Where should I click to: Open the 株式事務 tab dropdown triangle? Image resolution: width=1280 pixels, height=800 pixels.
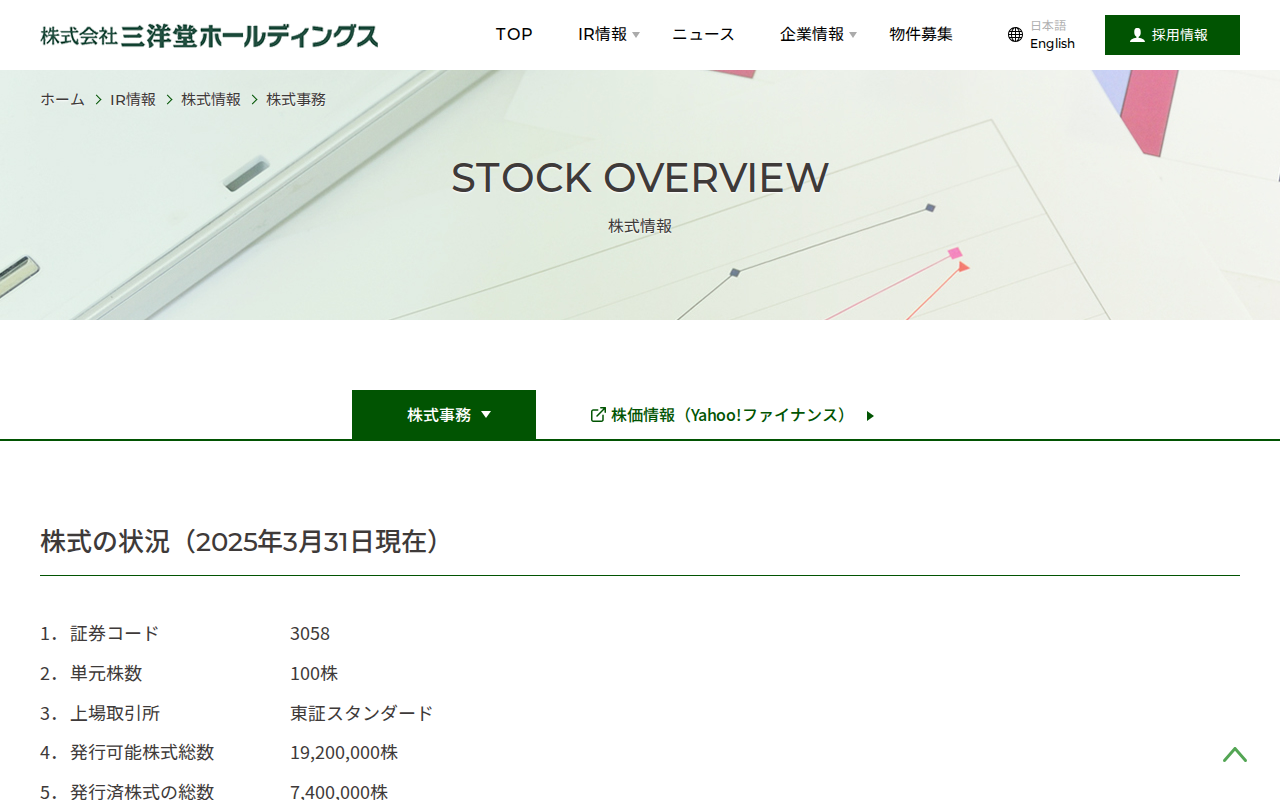pos(486,414)
